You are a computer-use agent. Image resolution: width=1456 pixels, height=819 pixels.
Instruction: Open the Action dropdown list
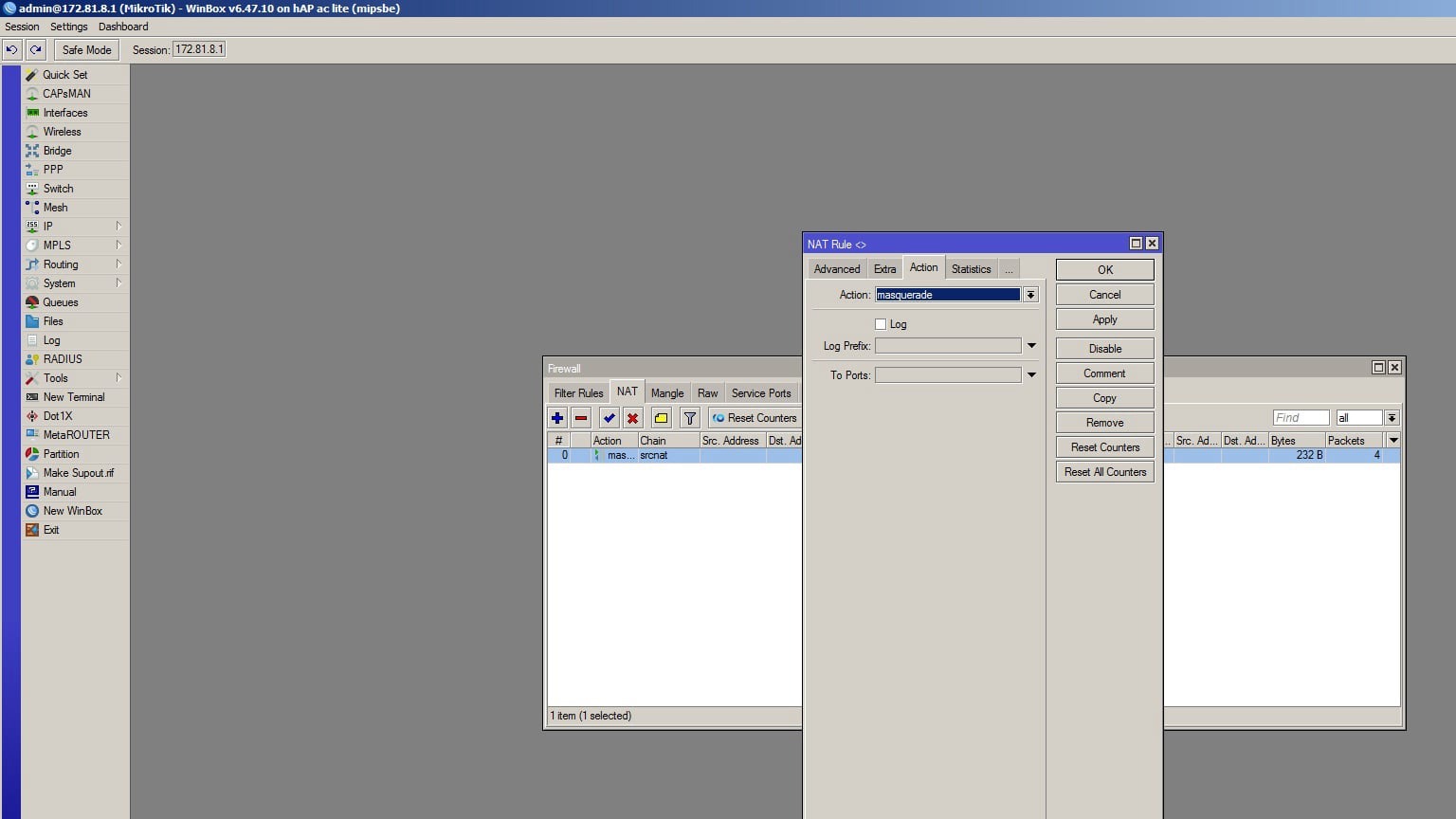(x=1030, y=295)
